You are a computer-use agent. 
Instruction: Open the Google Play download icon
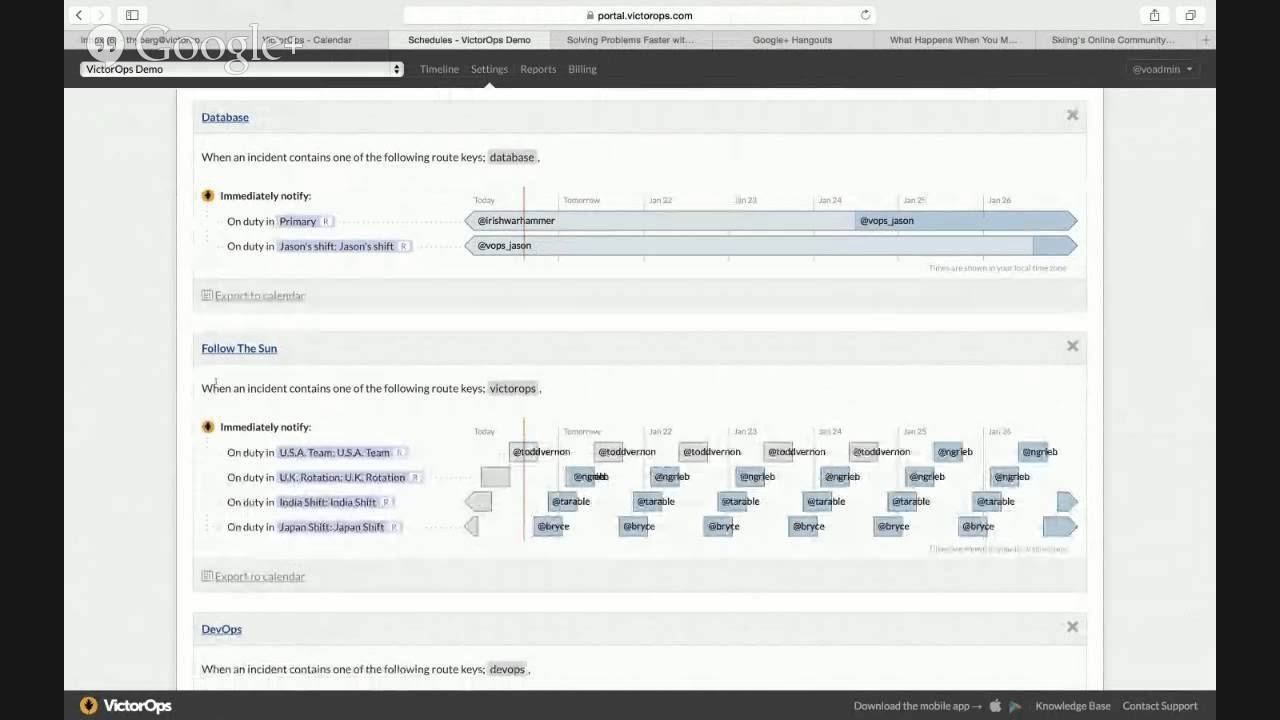(1015, 706)
